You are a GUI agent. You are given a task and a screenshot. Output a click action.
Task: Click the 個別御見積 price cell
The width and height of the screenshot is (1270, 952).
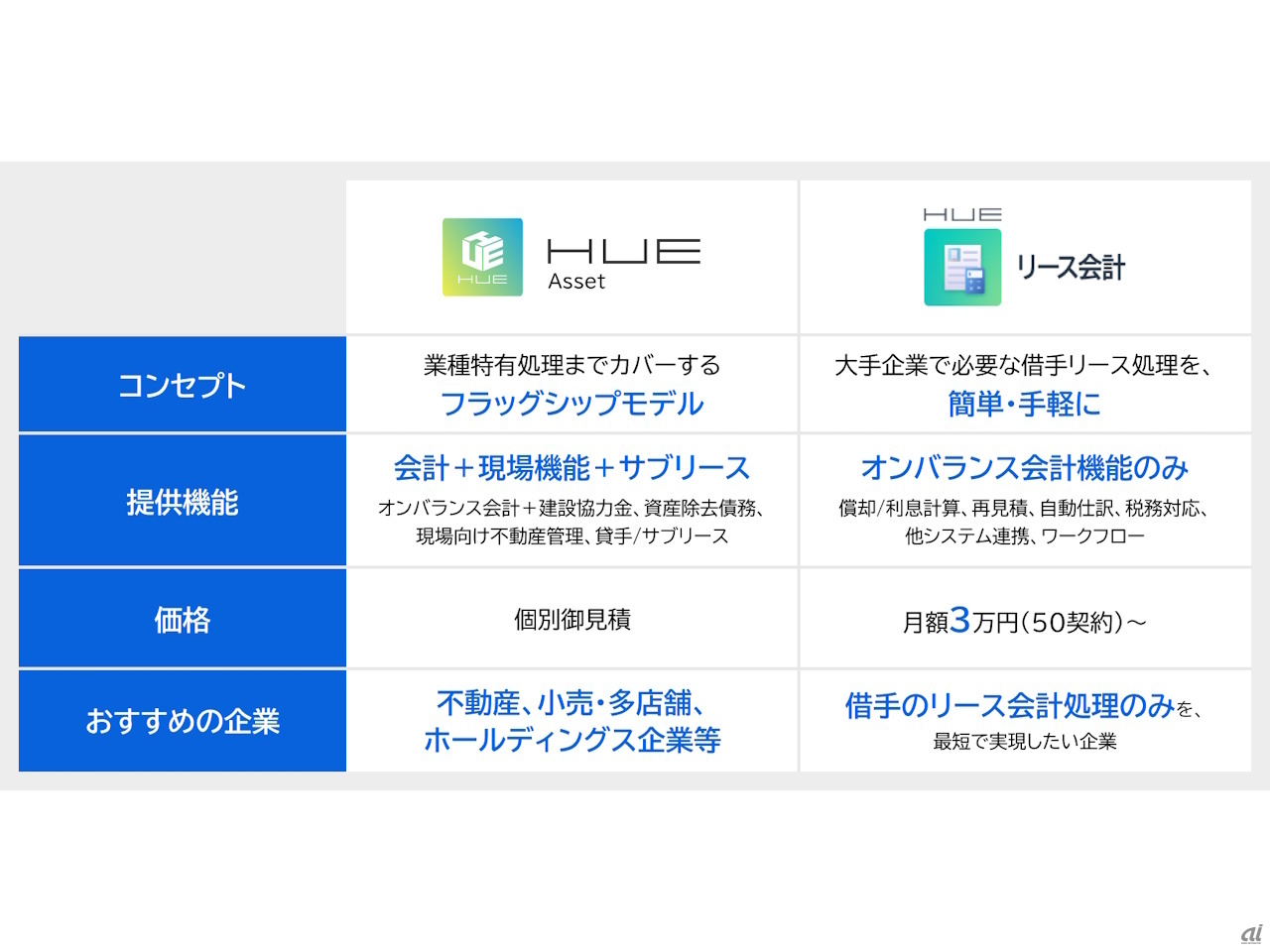pos(572,619)
